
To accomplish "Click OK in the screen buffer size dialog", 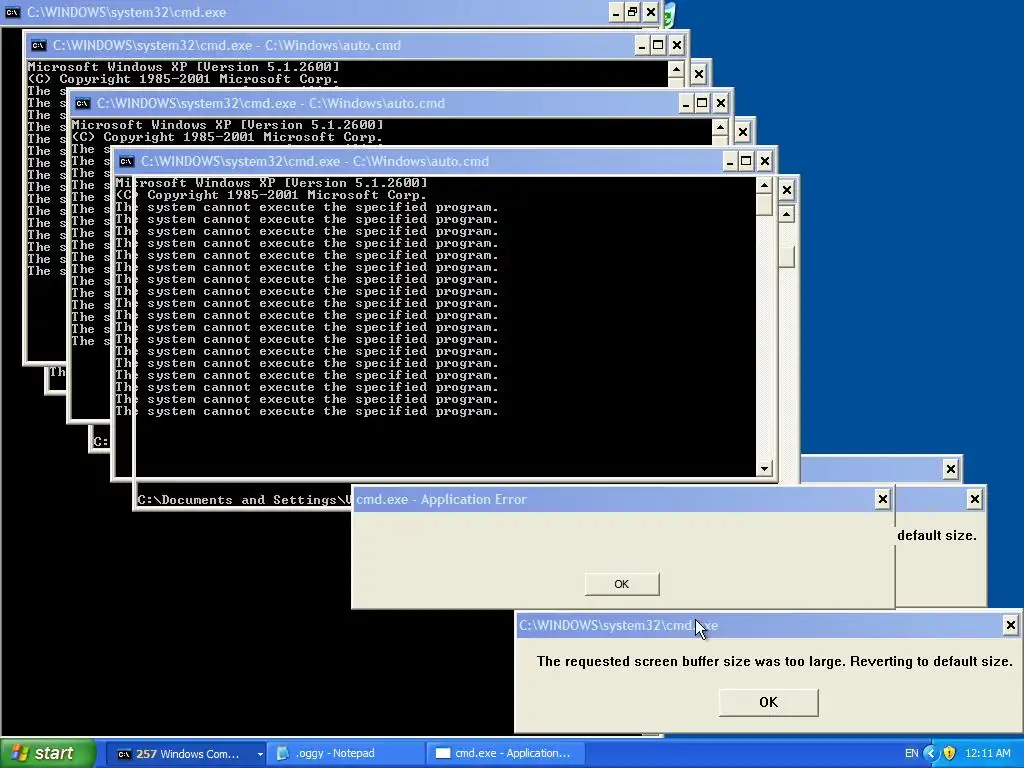I will pos(768,702).
